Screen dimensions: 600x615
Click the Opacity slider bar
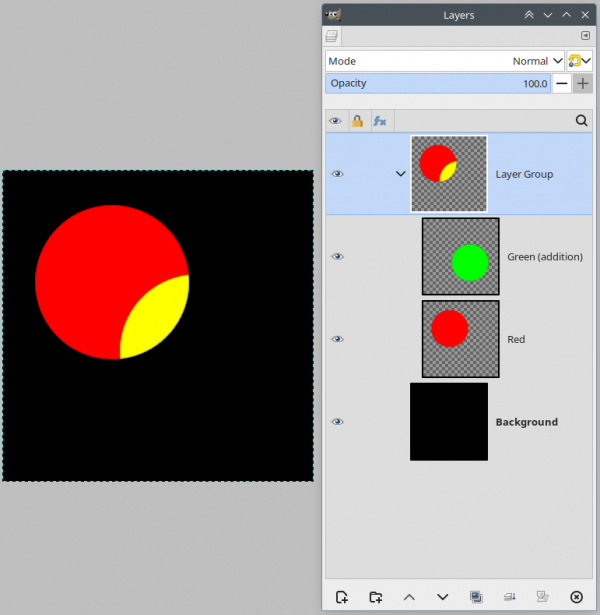438,84
